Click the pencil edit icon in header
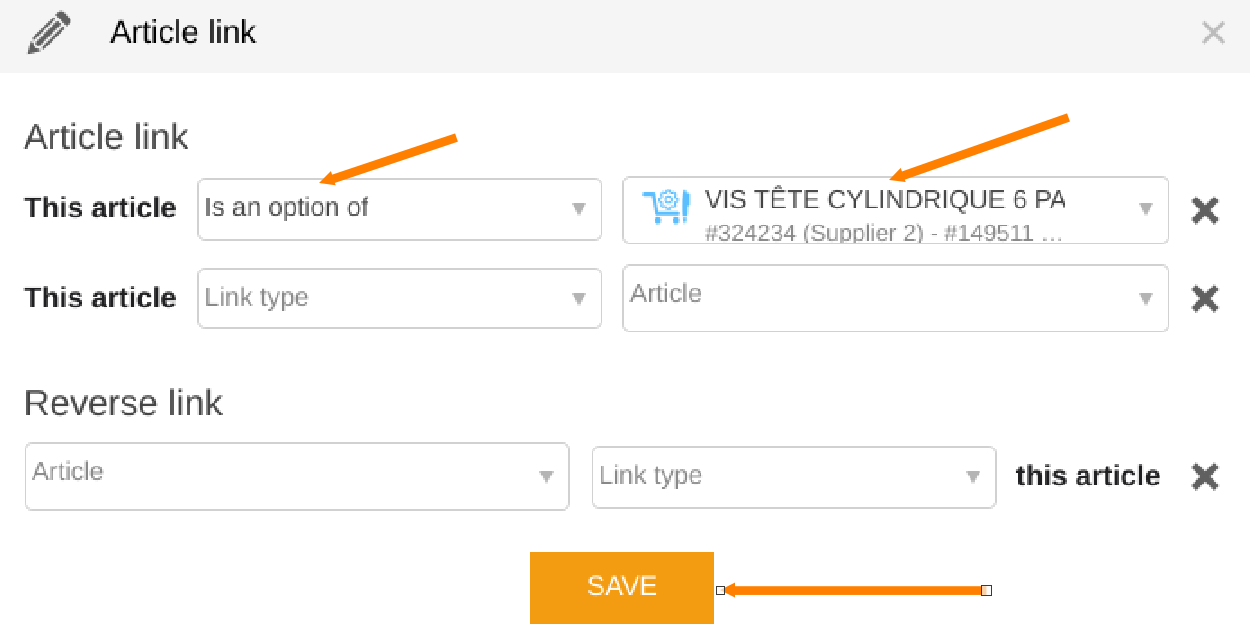This screenshot has width=1256, height=635. click(49, 33)
